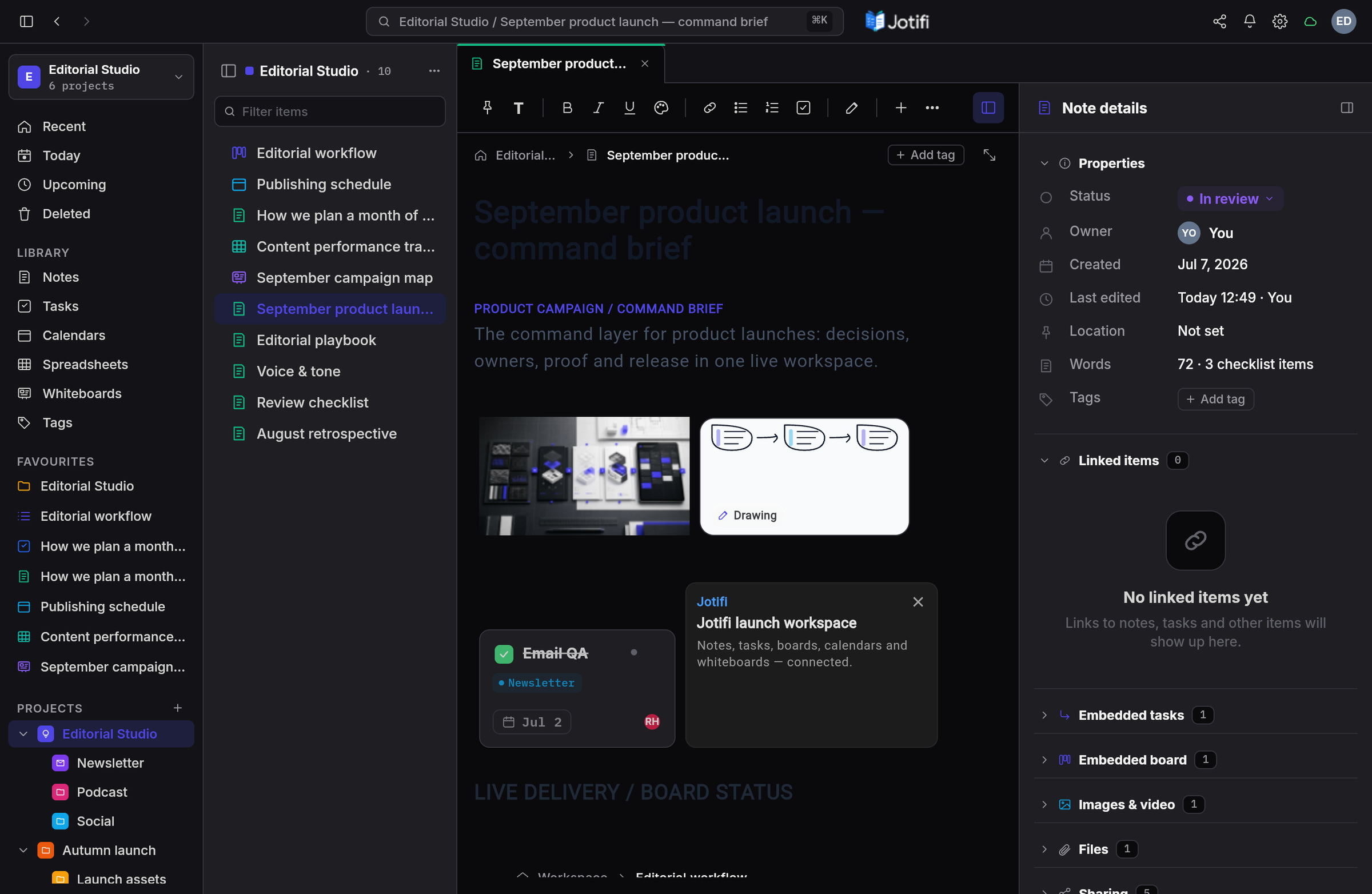
Task: Collapse the Autumn launch project
Action: [x=23, y=850]
